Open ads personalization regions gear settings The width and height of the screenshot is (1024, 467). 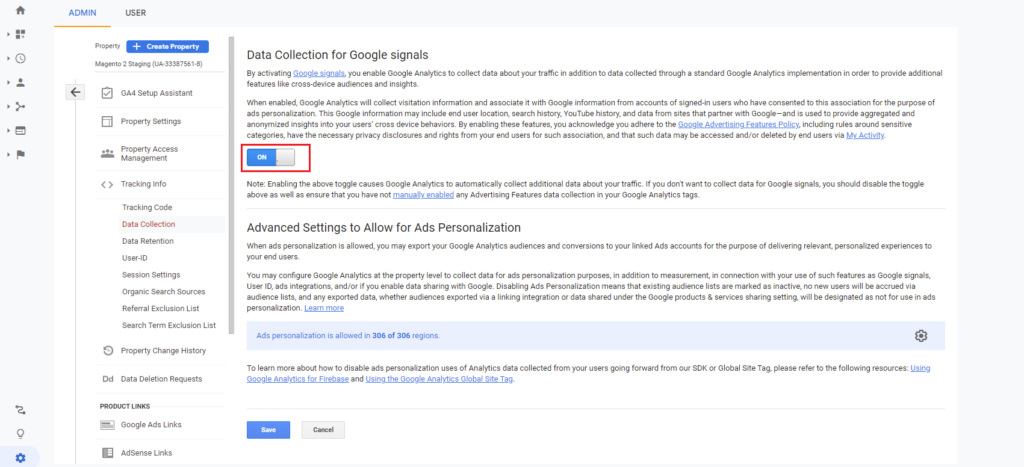[921, 336]
